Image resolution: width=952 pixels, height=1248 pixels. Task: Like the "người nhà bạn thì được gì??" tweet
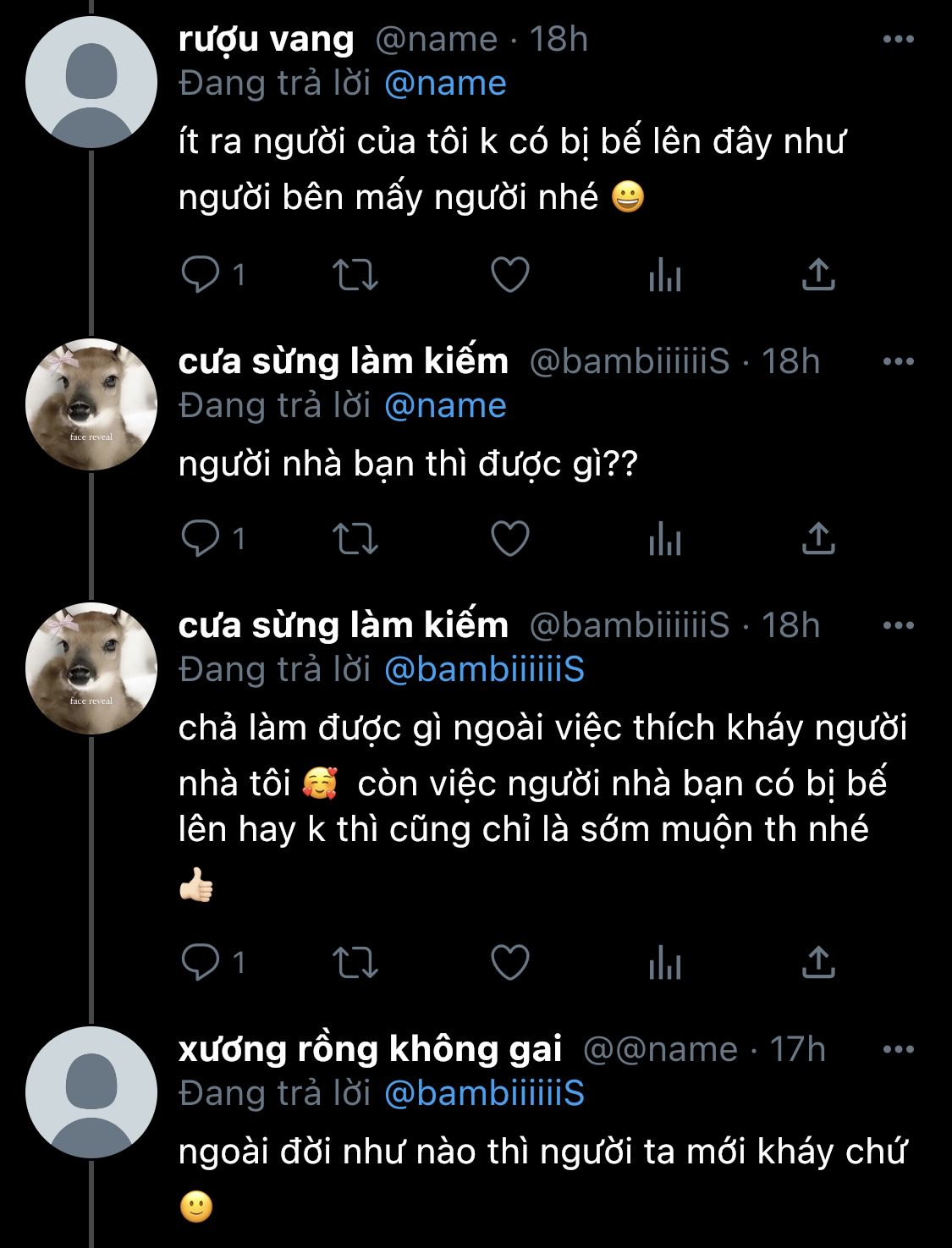tap(510, 538)
